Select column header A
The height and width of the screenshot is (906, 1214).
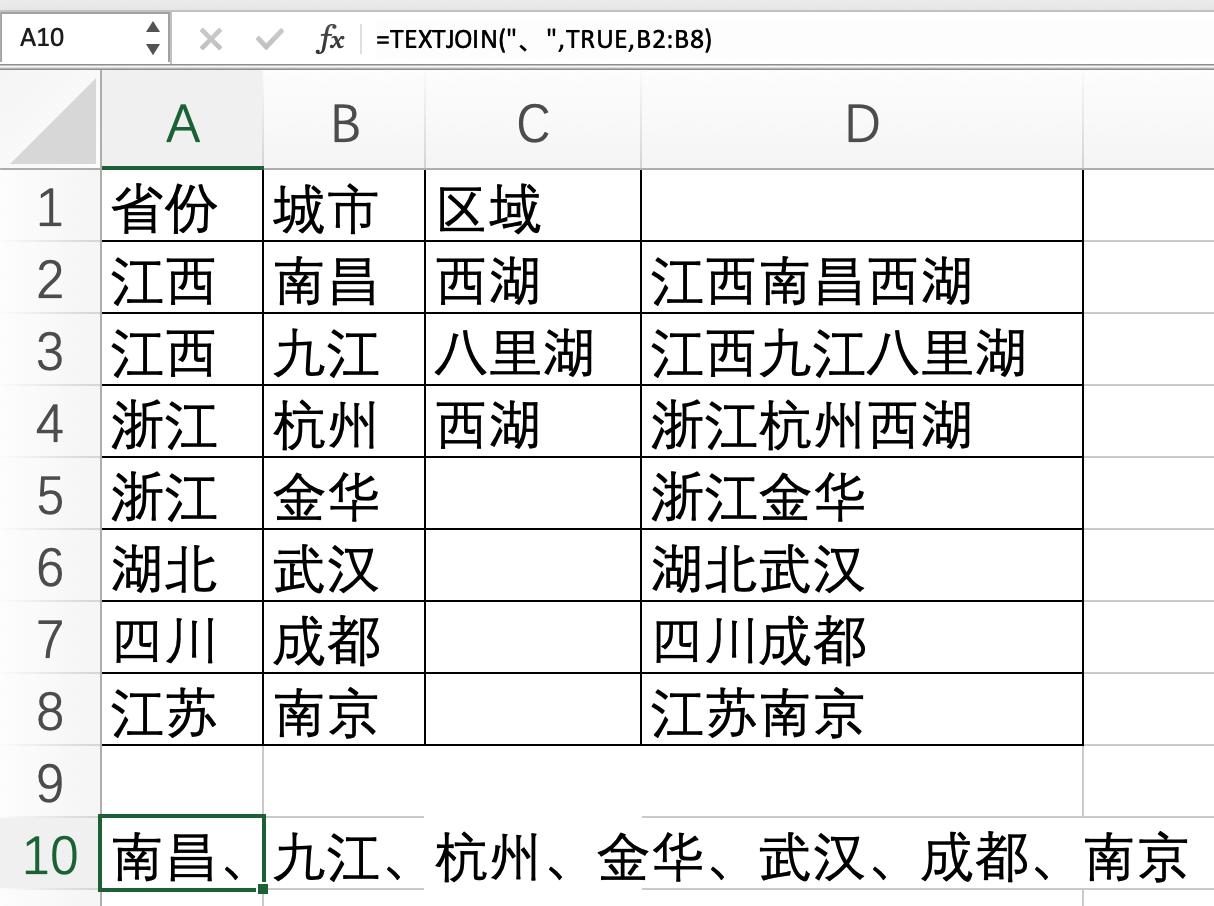(x=181, y=120)
